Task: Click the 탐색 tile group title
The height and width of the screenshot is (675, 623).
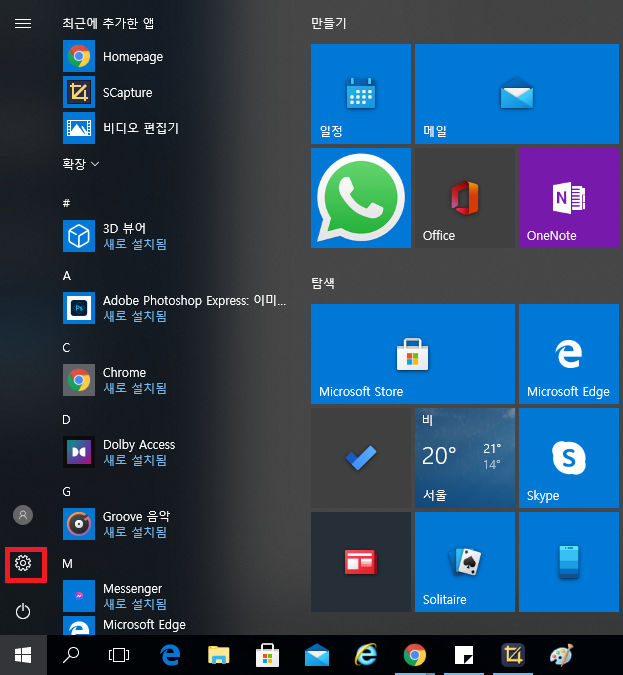Action: click(x=323, y=283)
